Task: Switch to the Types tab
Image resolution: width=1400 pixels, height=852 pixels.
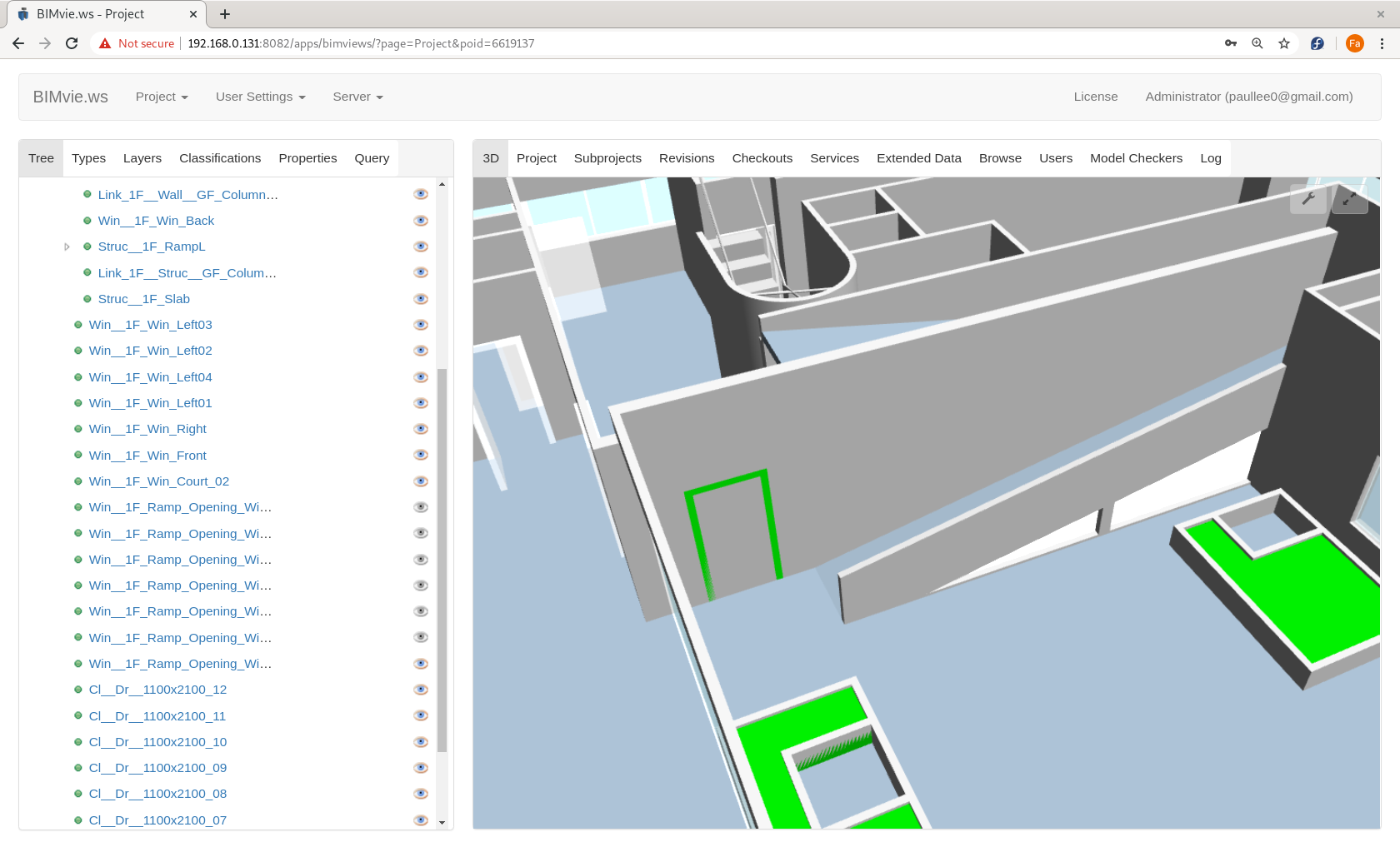Action: click(88, 157)
